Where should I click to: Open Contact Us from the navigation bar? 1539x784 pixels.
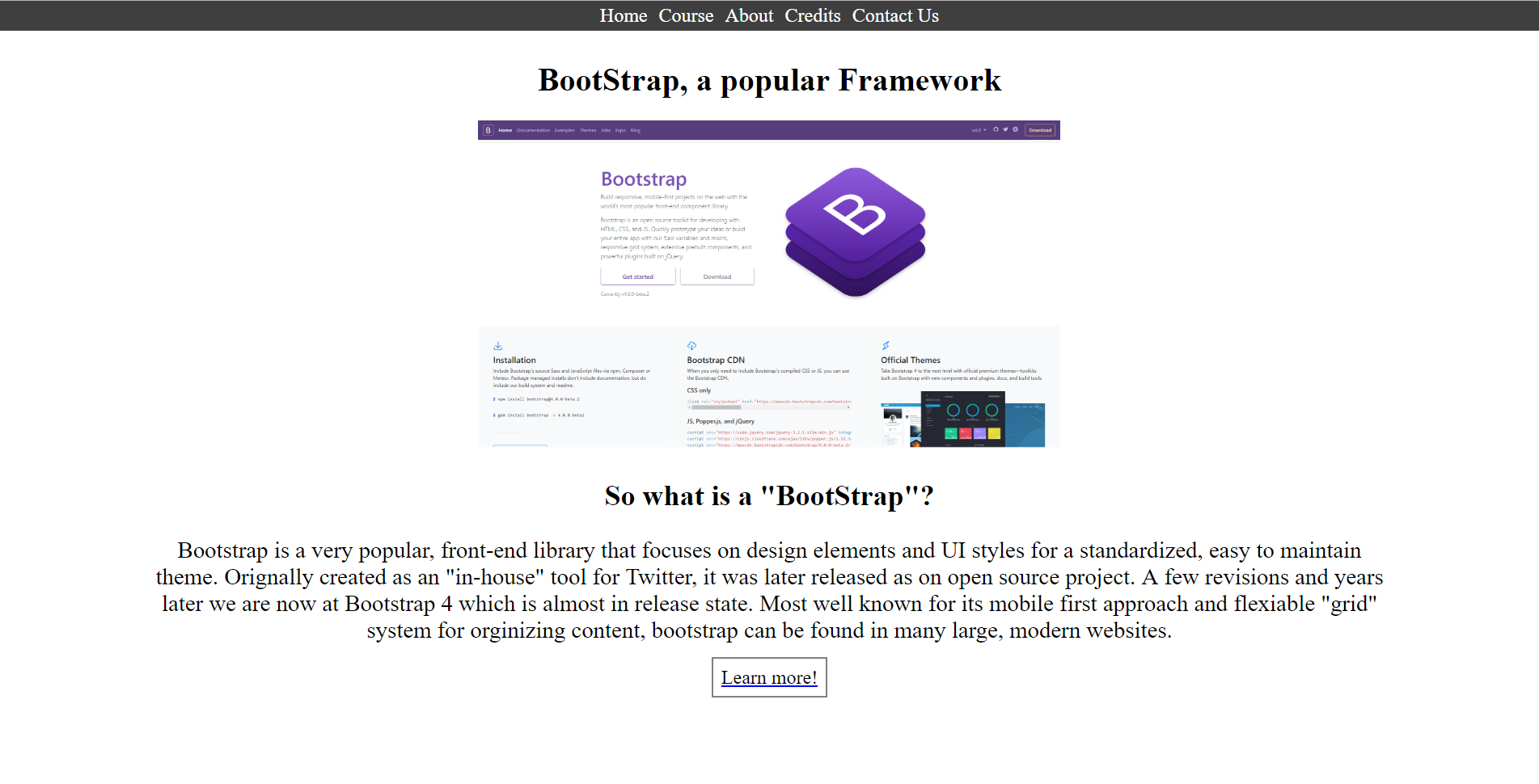point(895,16)
